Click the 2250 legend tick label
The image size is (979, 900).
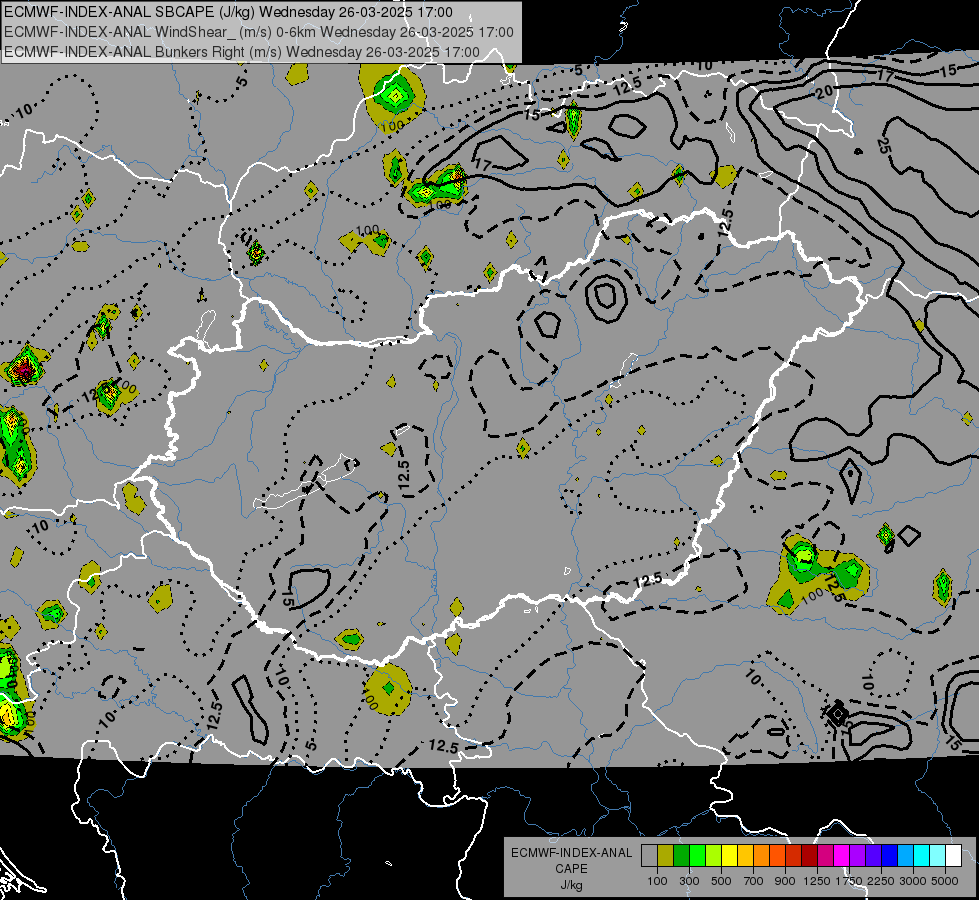[x=881, y=881]
